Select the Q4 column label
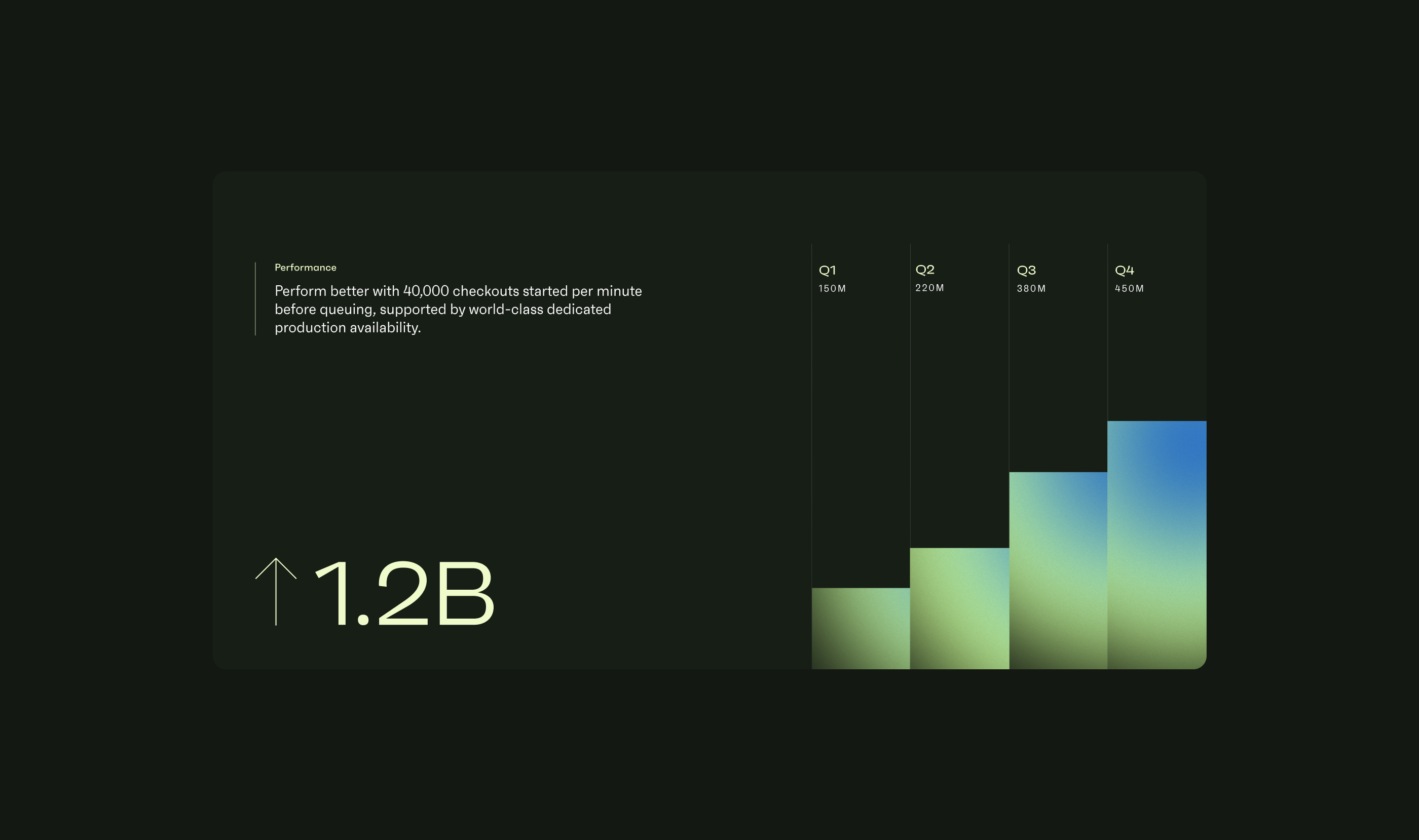 1124,270
